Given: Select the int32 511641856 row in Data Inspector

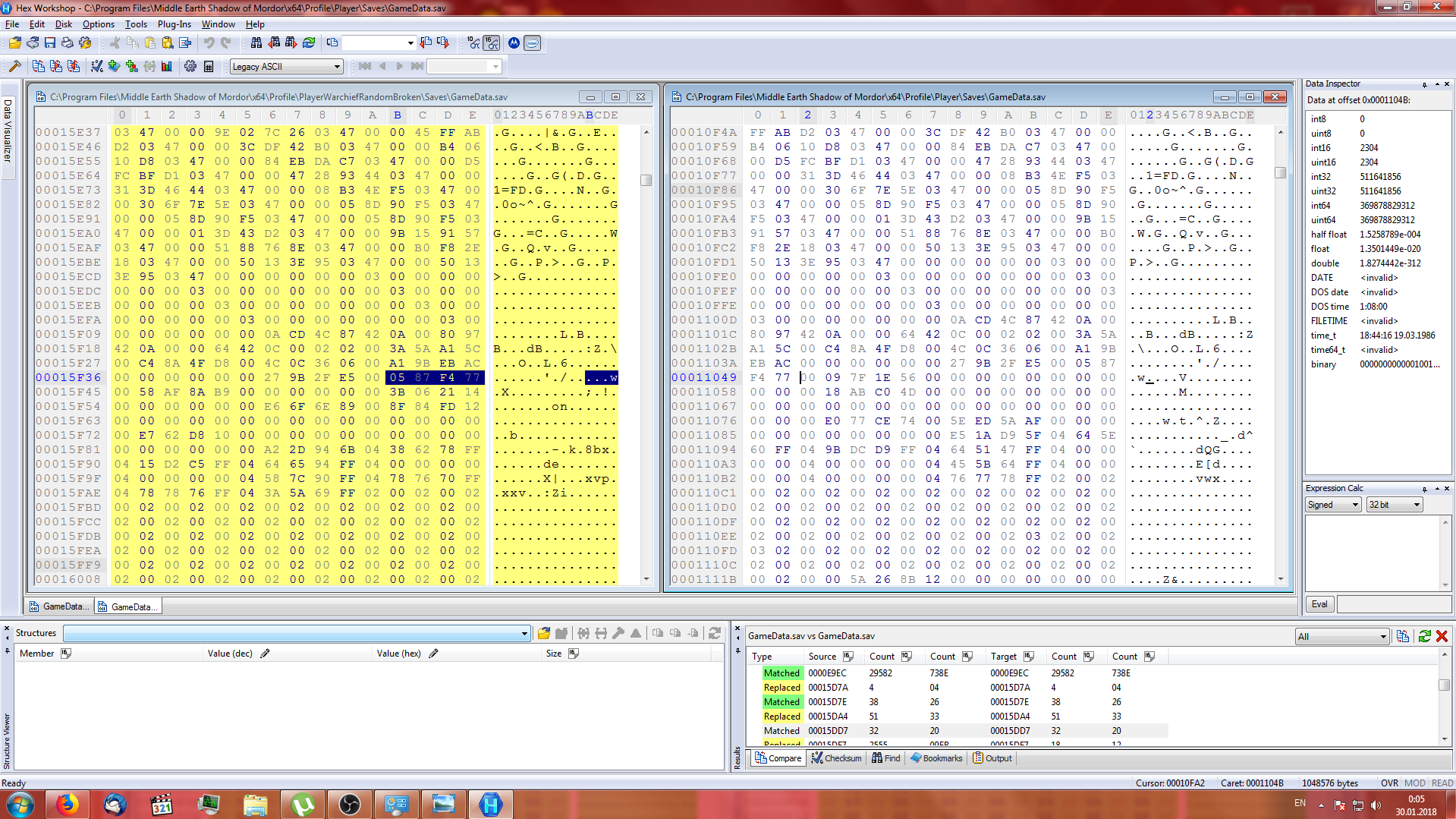Looking at the screenshot, I should 1378,177.
